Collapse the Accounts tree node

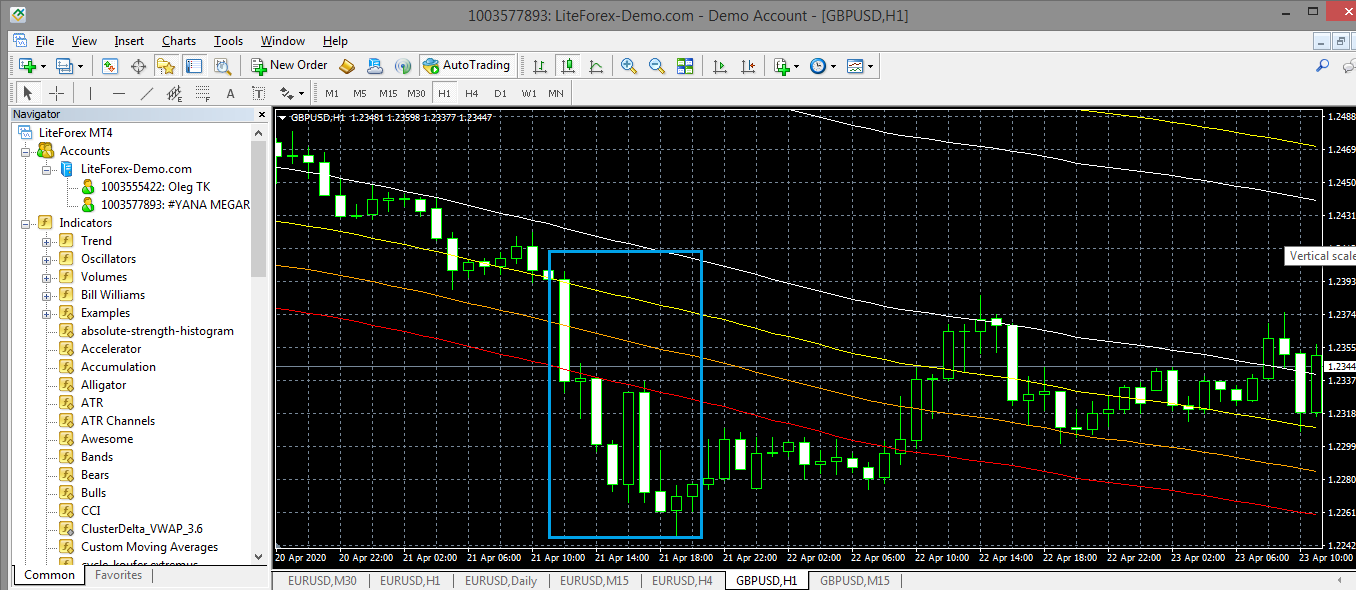coord(26,151)
